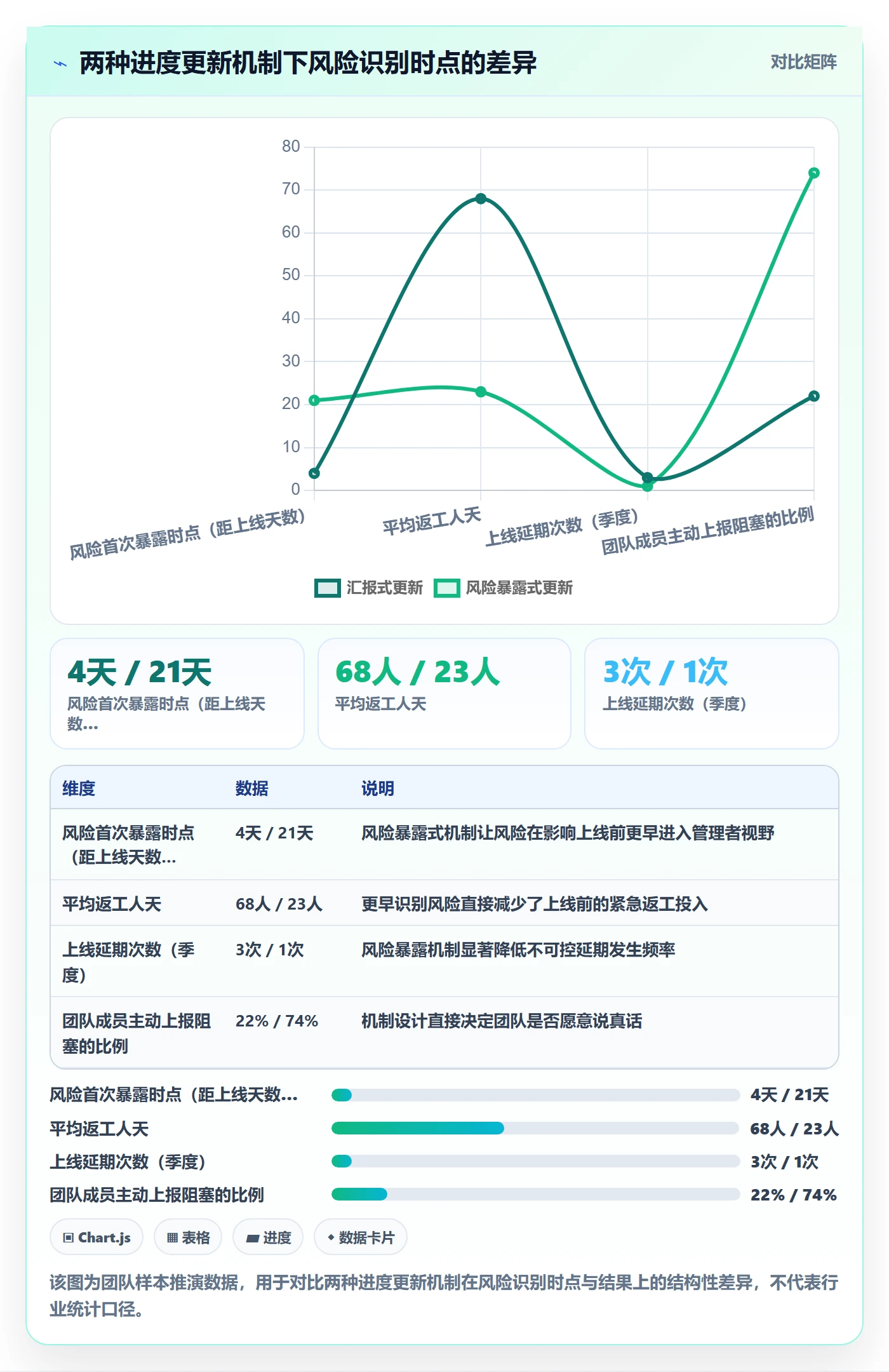Viewport: 889px width, 1372px height.
Task: Click the 说明 column header
Action: 378,788
